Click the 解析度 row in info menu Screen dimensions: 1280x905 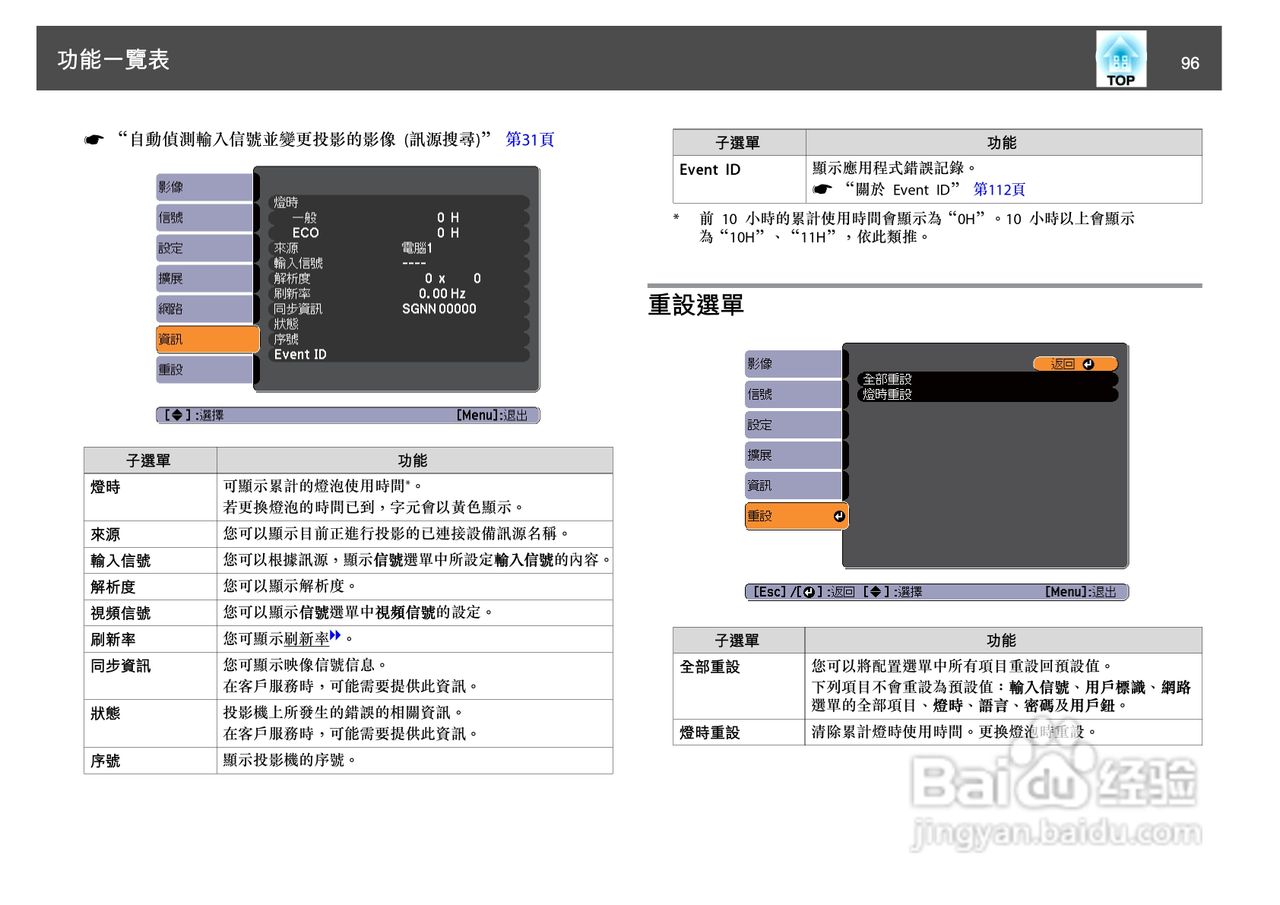click(400, 278)
